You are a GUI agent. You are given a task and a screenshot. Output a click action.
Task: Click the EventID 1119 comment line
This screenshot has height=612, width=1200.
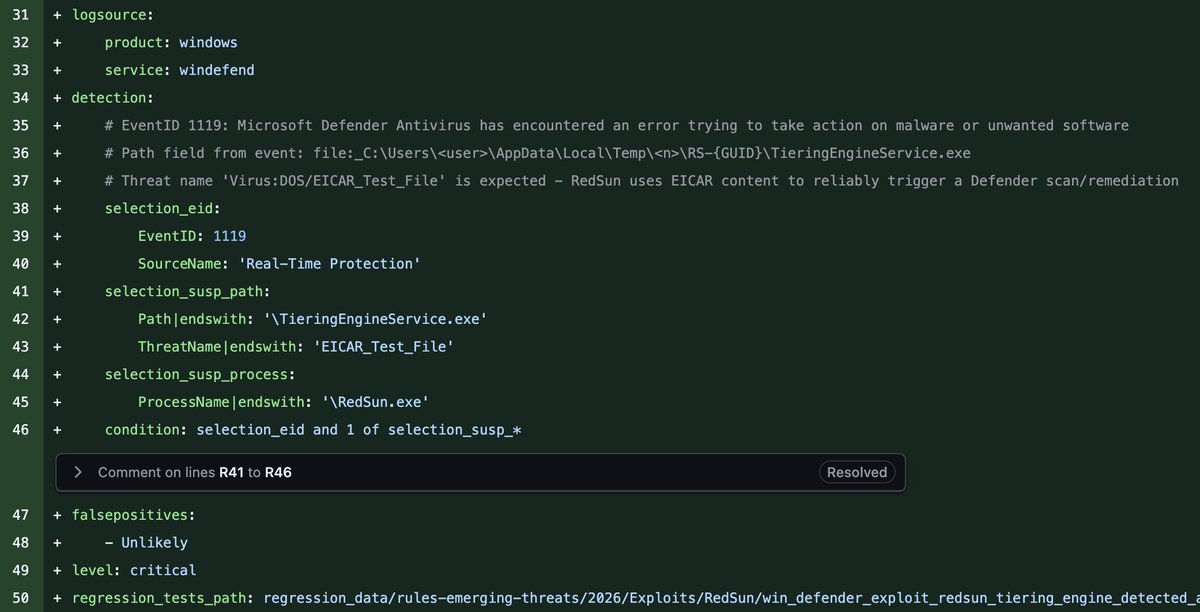617,126
